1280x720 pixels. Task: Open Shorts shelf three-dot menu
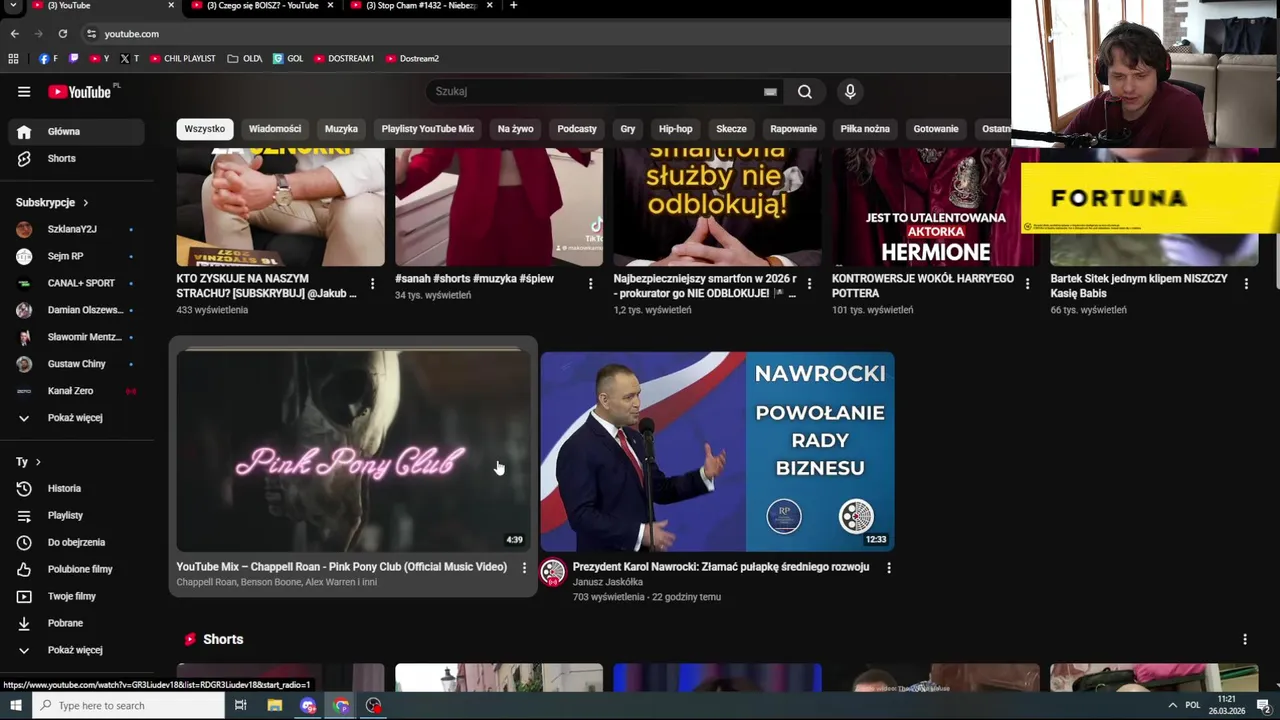[1245, 639]
